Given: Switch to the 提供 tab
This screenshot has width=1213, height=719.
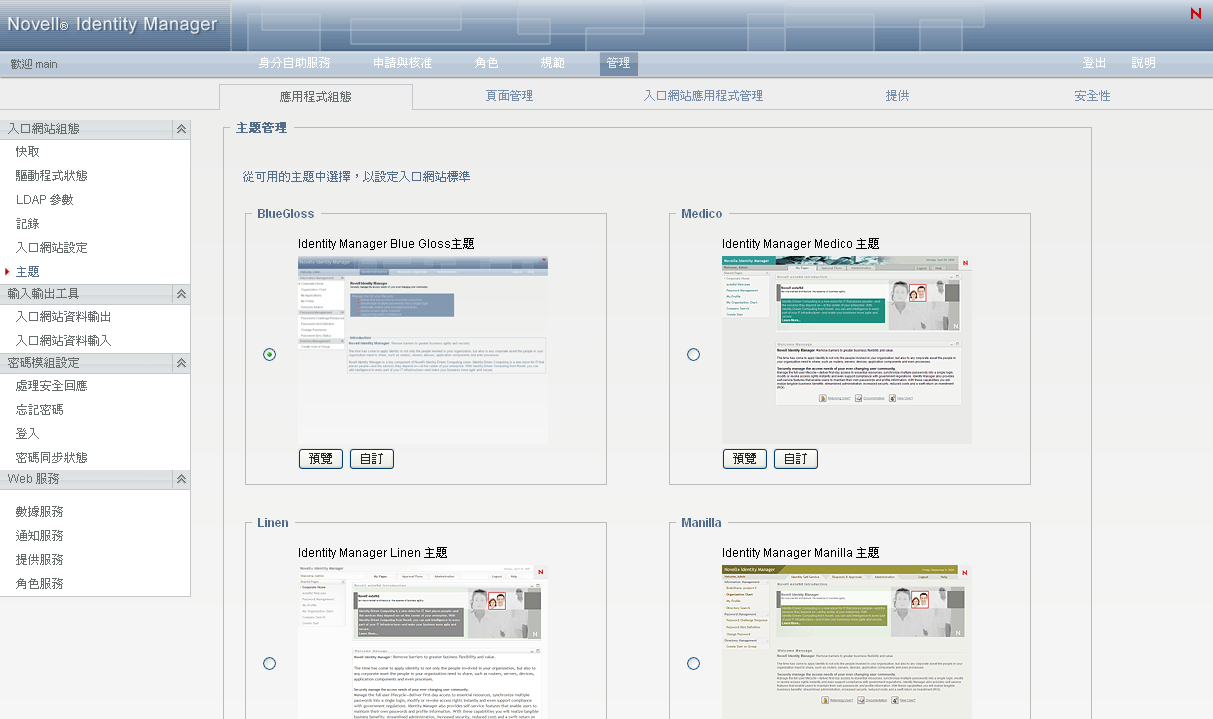Looking at the screenshot, I should [897, 96].
